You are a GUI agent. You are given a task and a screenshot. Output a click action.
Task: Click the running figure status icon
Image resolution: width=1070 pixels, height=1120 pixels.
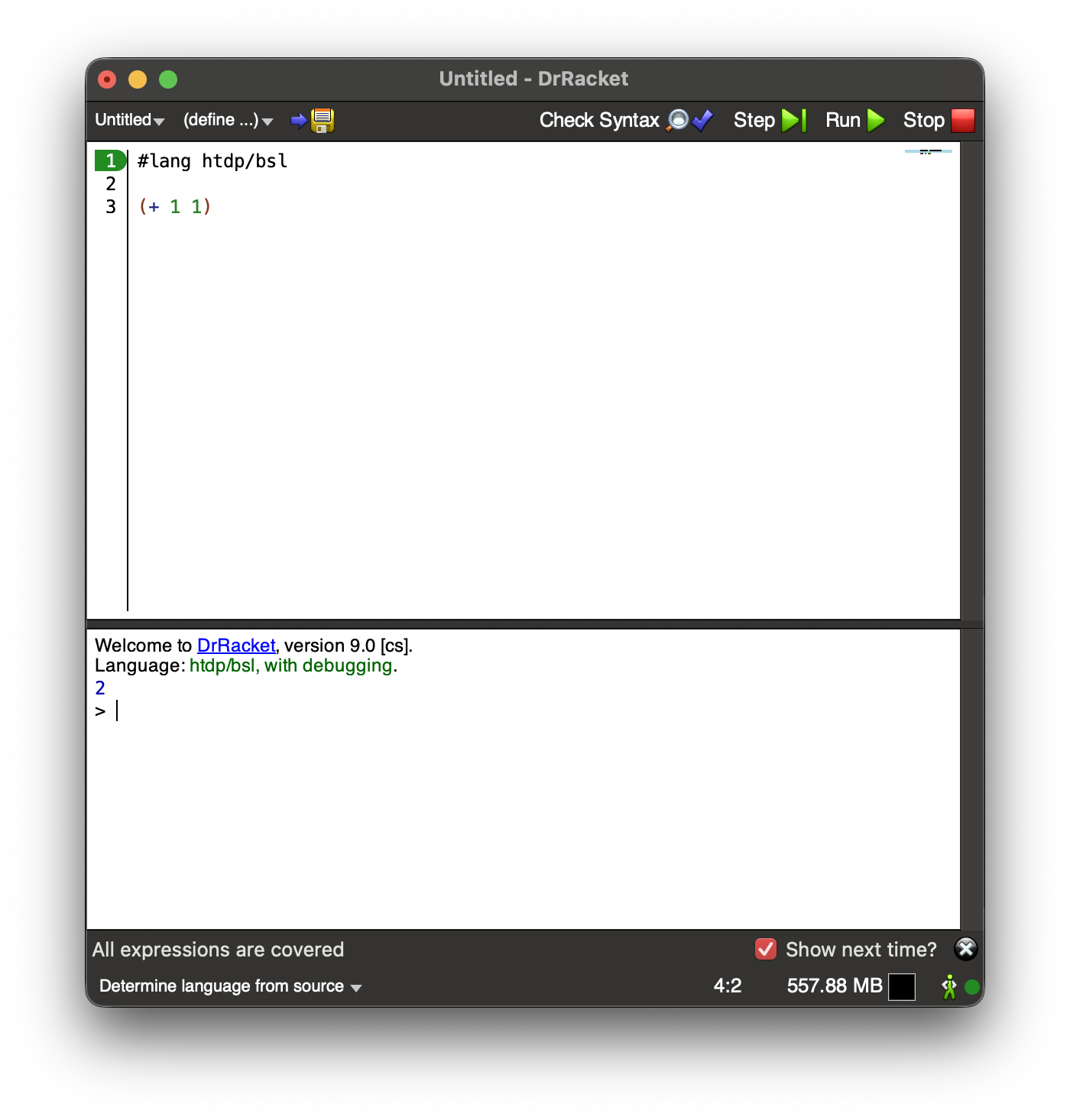948,986
